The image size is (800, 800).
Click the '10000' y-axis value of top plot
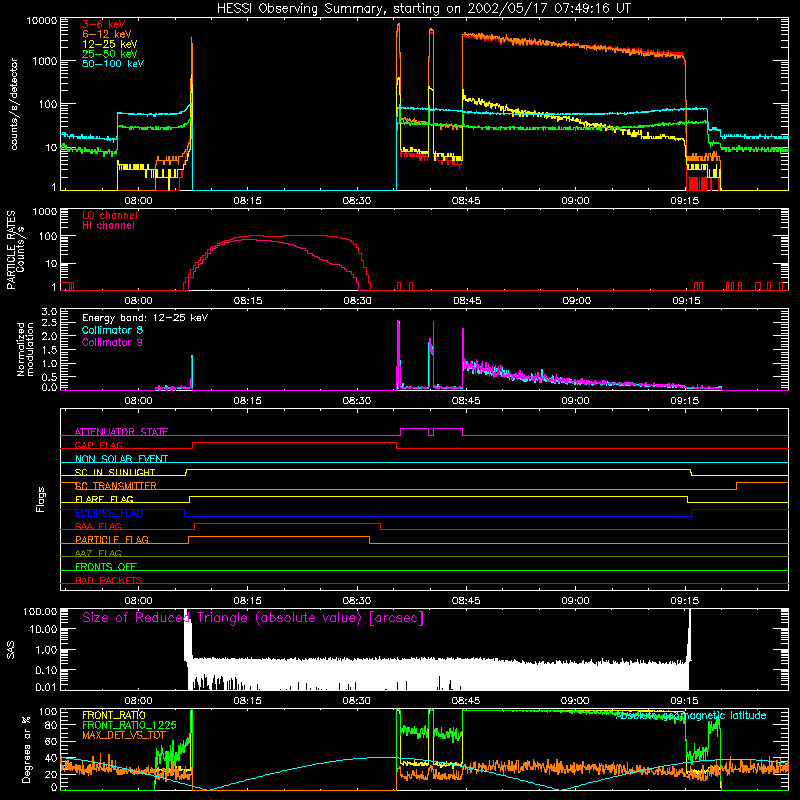(41, 21)
